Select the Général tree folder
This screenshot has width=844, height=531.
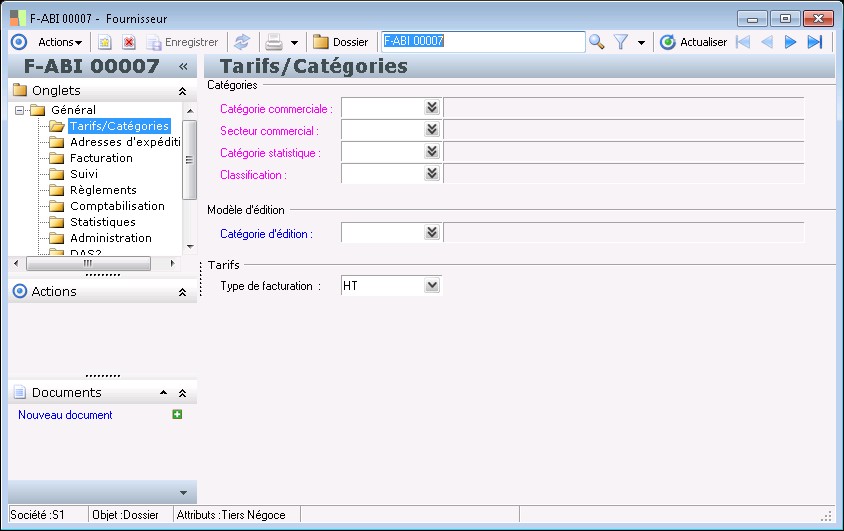tap(74, 110)
